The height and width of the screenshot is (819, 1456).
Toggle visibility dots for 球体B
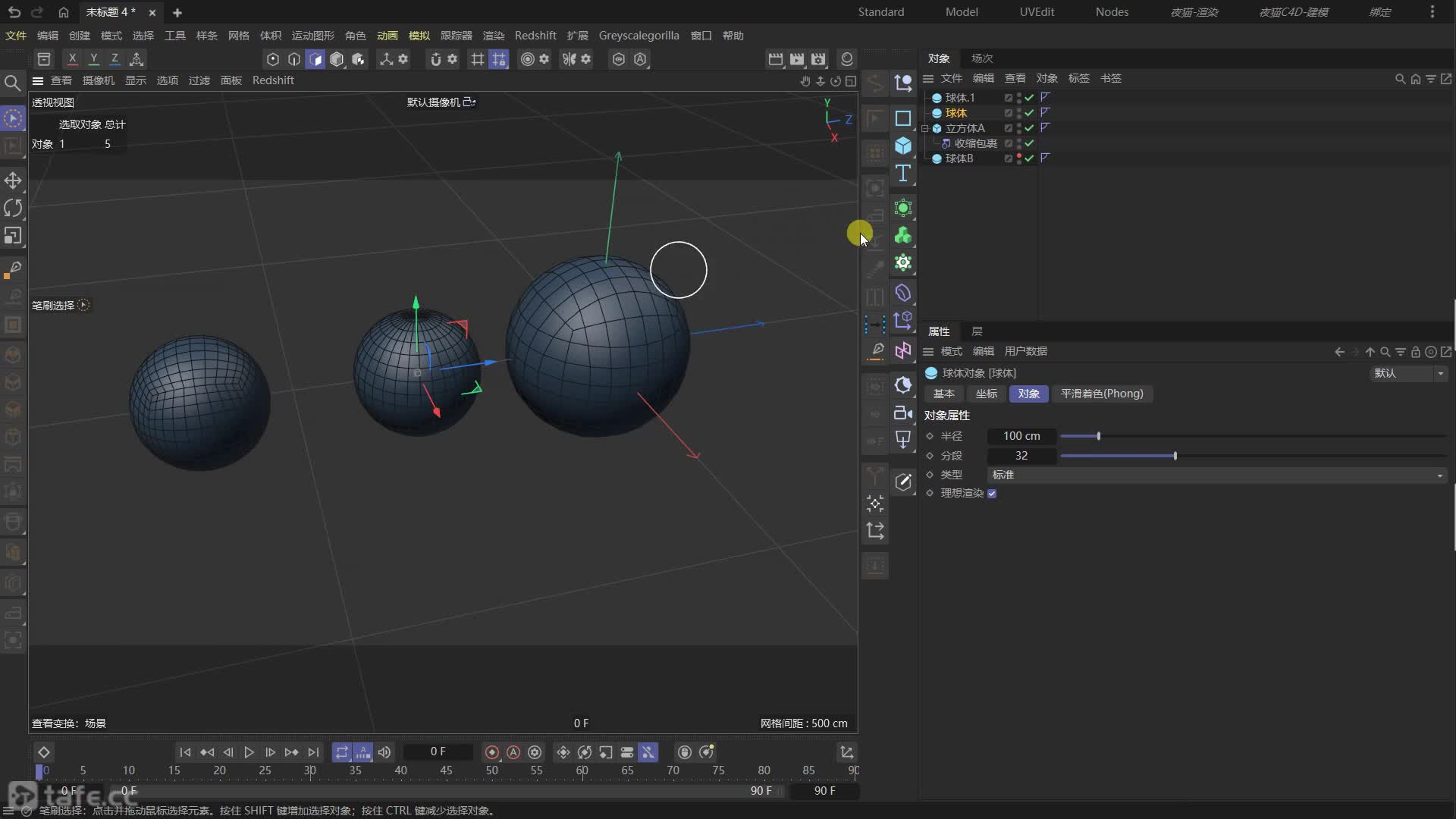coord(1019,158)
